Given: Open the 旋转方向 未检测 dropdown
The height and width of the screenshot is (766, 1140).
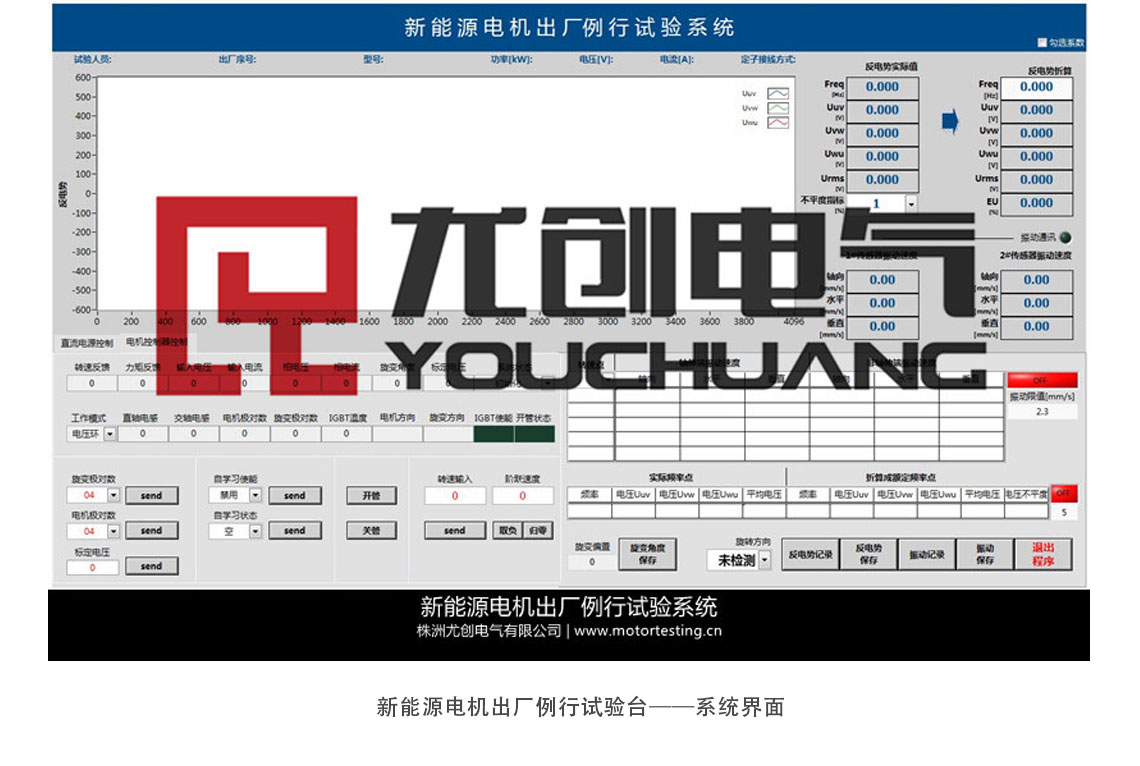Looking at the screenshot, I should click(x=764, y=560).
